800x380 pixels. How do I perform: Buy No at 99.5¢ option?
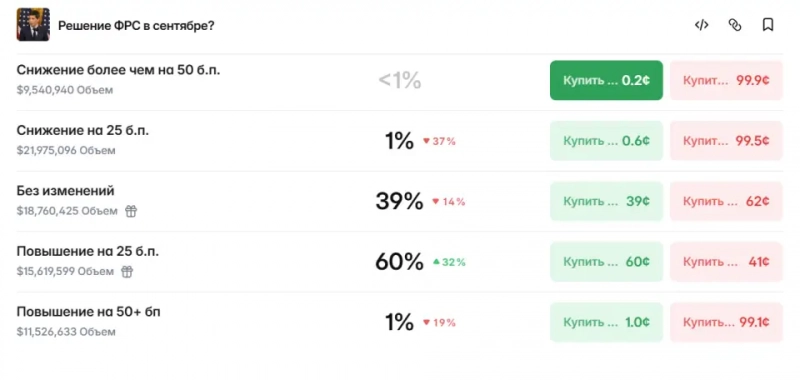[726, 141]
